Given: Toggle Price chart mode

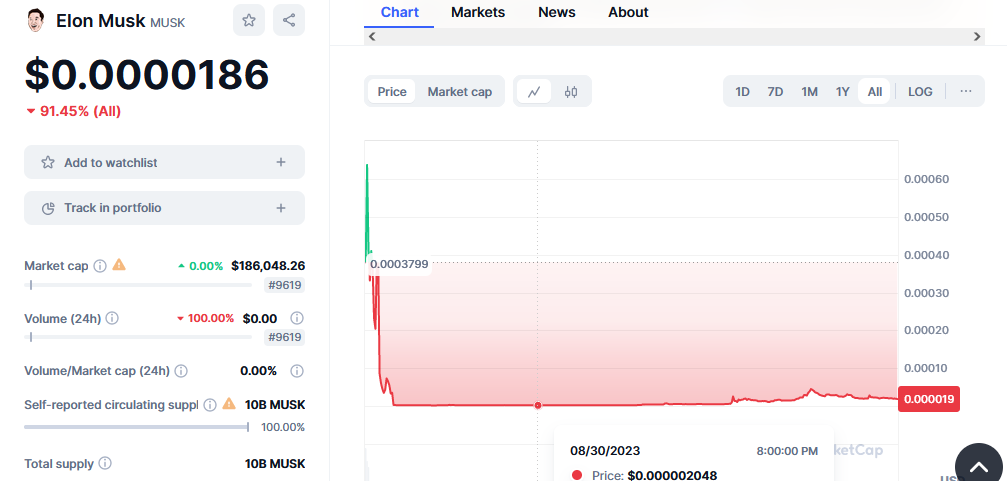Looking at the screenshot, I should [x=392, y=92].
